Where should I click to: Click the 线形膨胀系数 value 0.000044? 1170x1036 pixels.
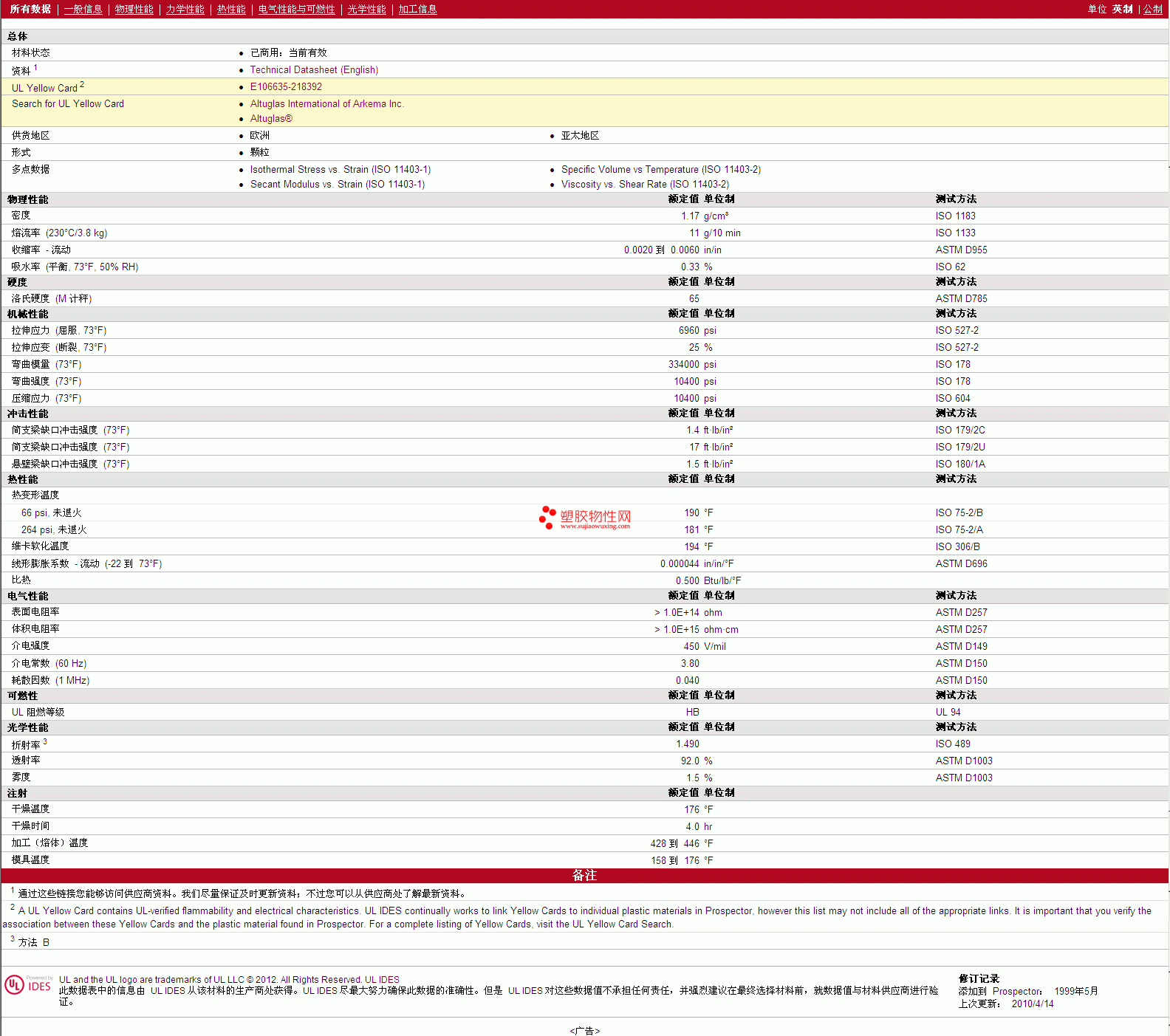[680, 563]
